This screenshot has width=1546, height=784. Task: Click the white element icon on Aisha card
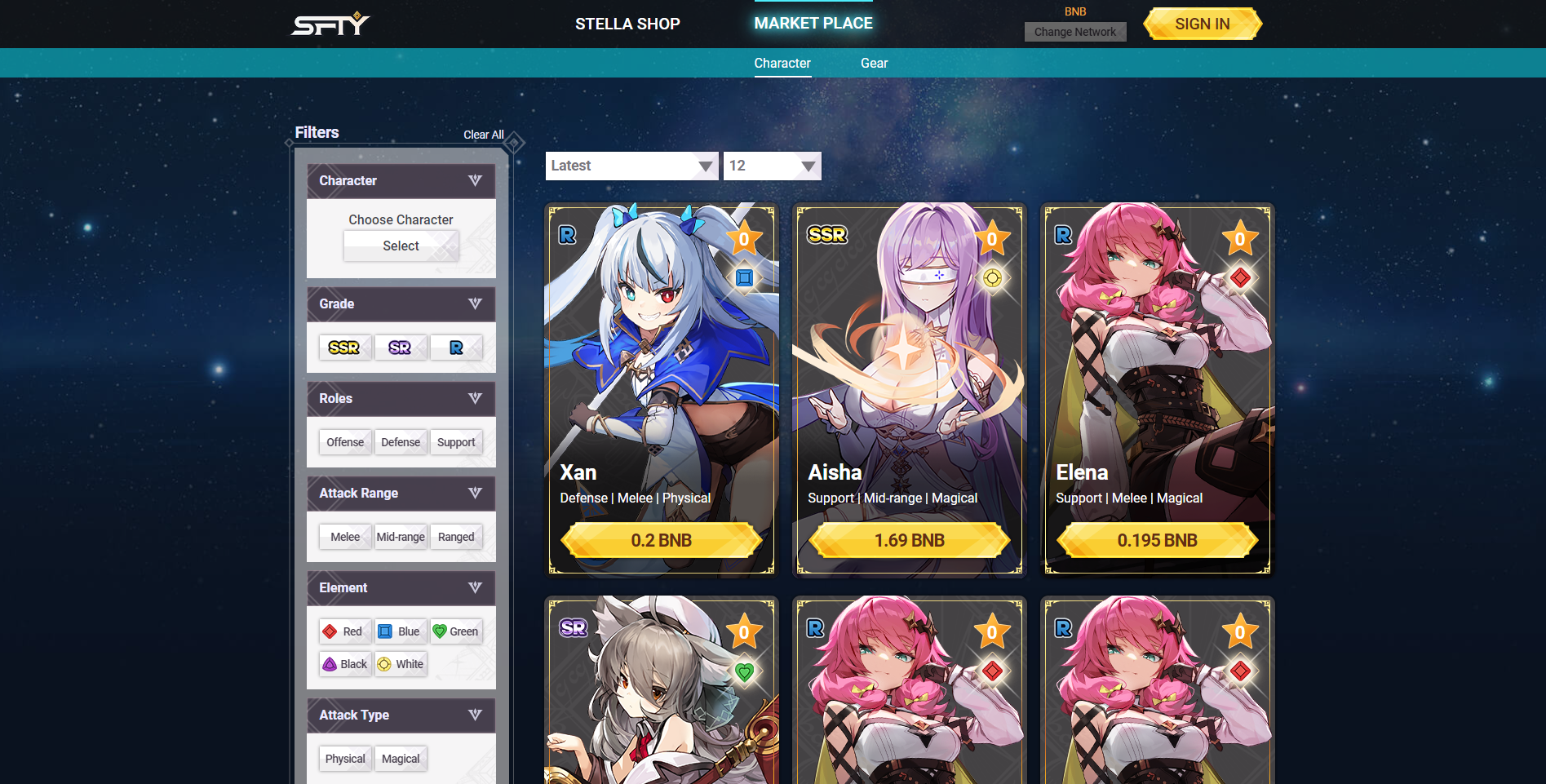992,278
